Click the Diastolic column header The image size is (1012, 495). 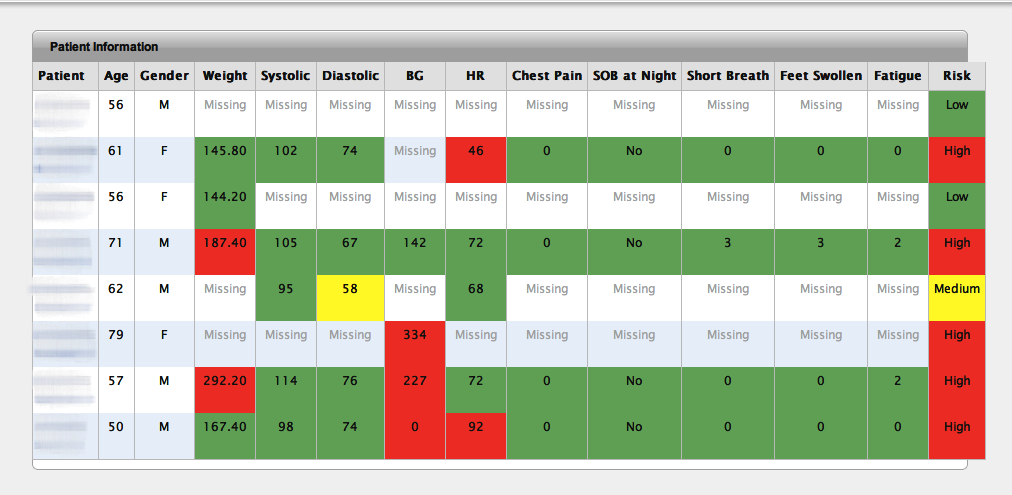pos(350,76)
